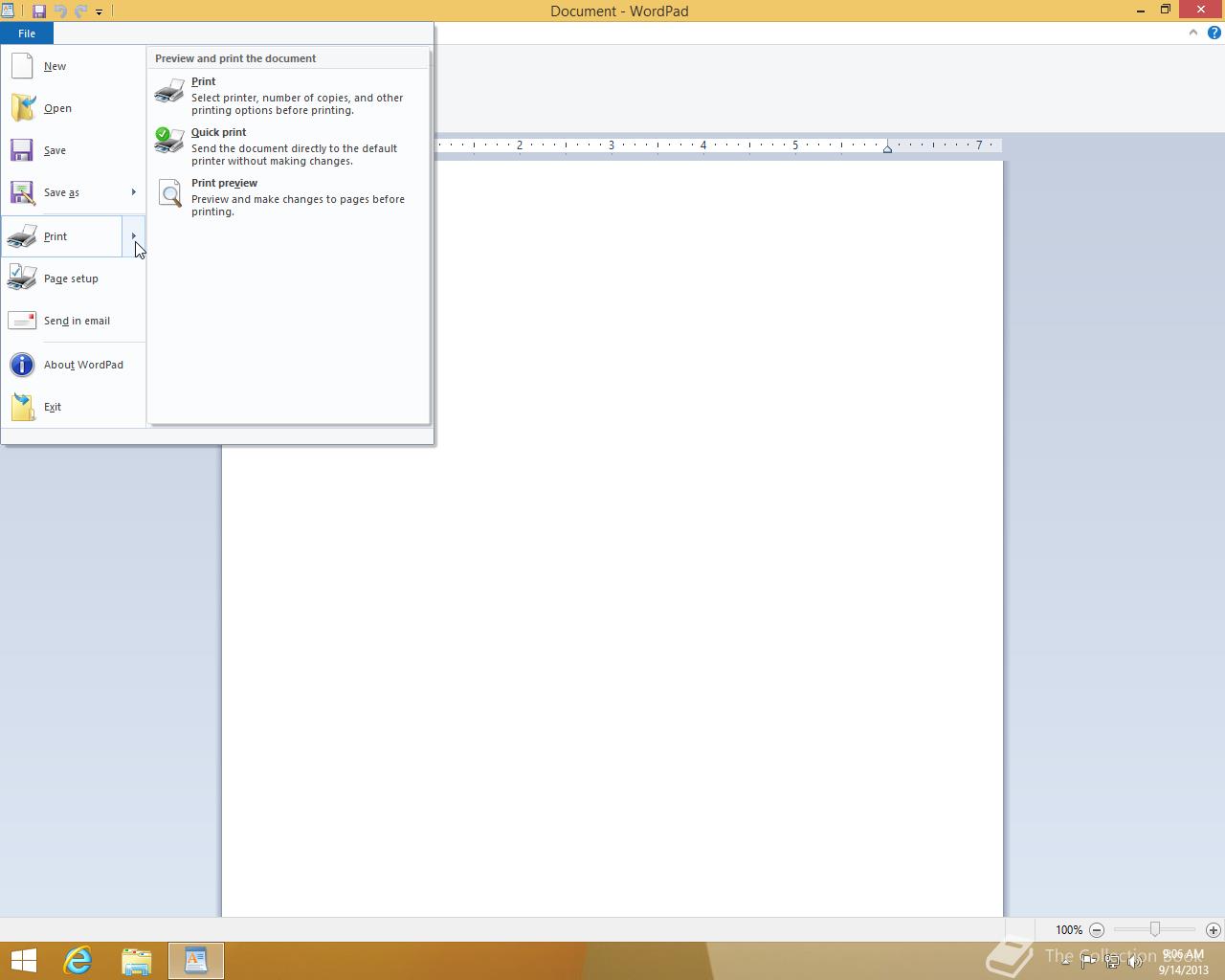This screenshot has width=1225, height=980.
Task: Click the Exit icon
Action: click(22, 407)
